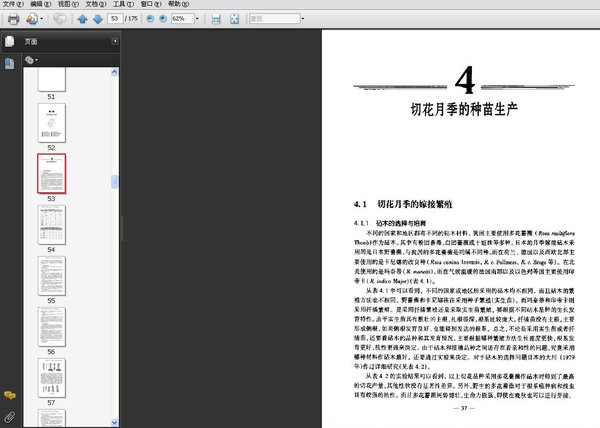This screenshot has height=428, width=600.
Task: Click the find search text field
Action: (274, 18)
